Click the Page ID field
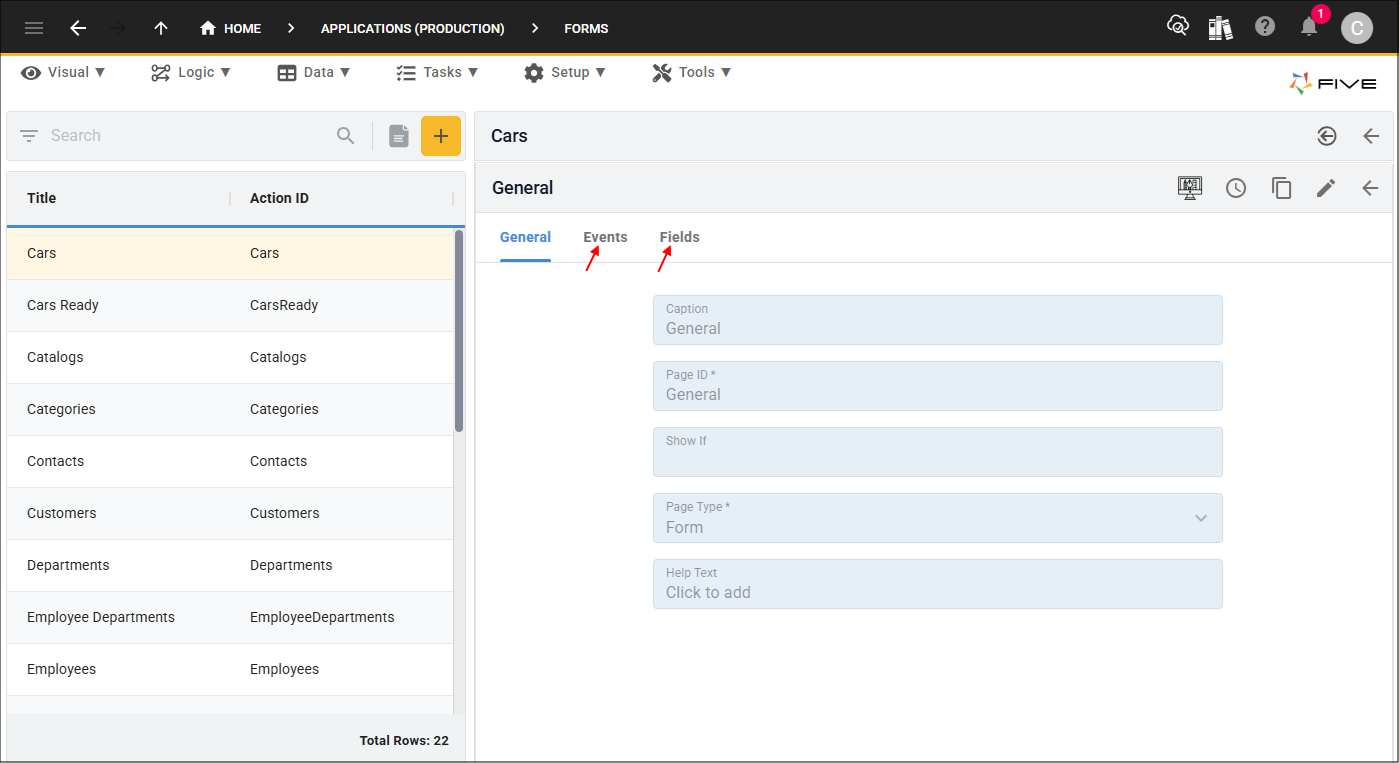Screen dimensions: 1399x763 (937, 386)
